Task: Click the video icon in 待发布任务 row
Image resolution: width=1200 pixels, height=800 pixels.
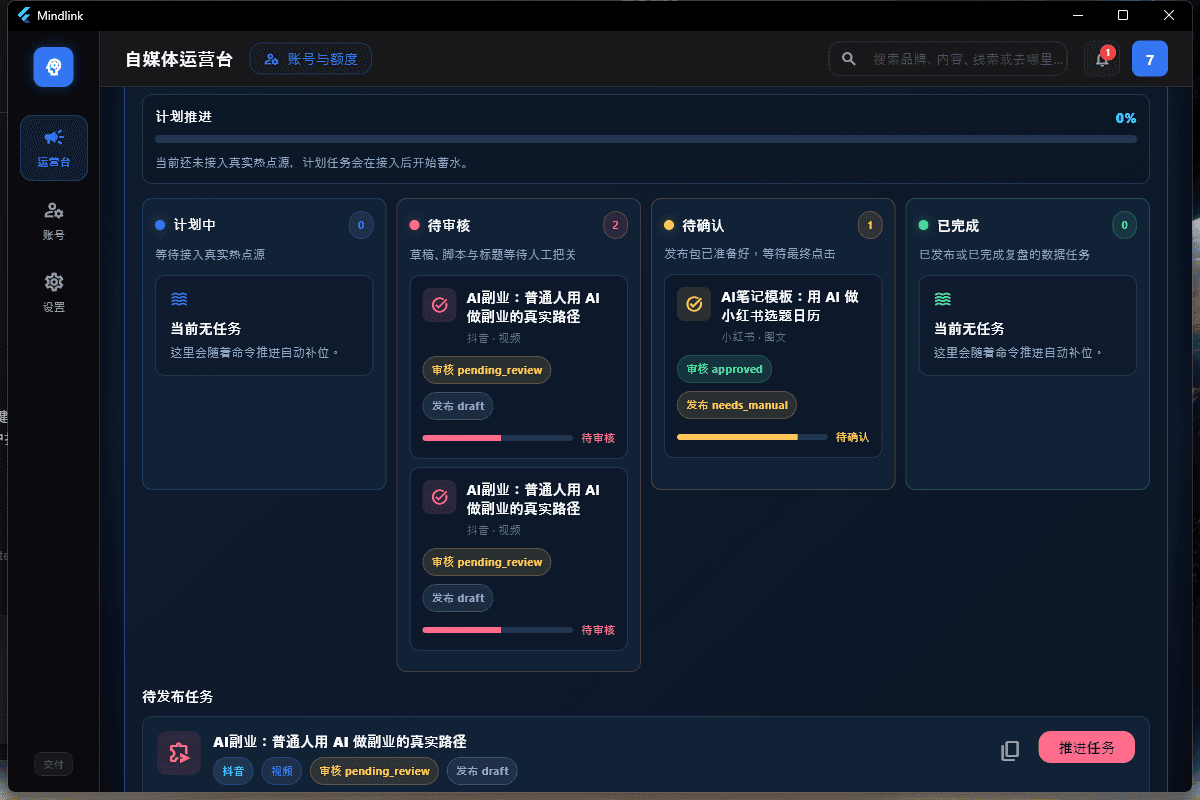Action: point(179,753)
